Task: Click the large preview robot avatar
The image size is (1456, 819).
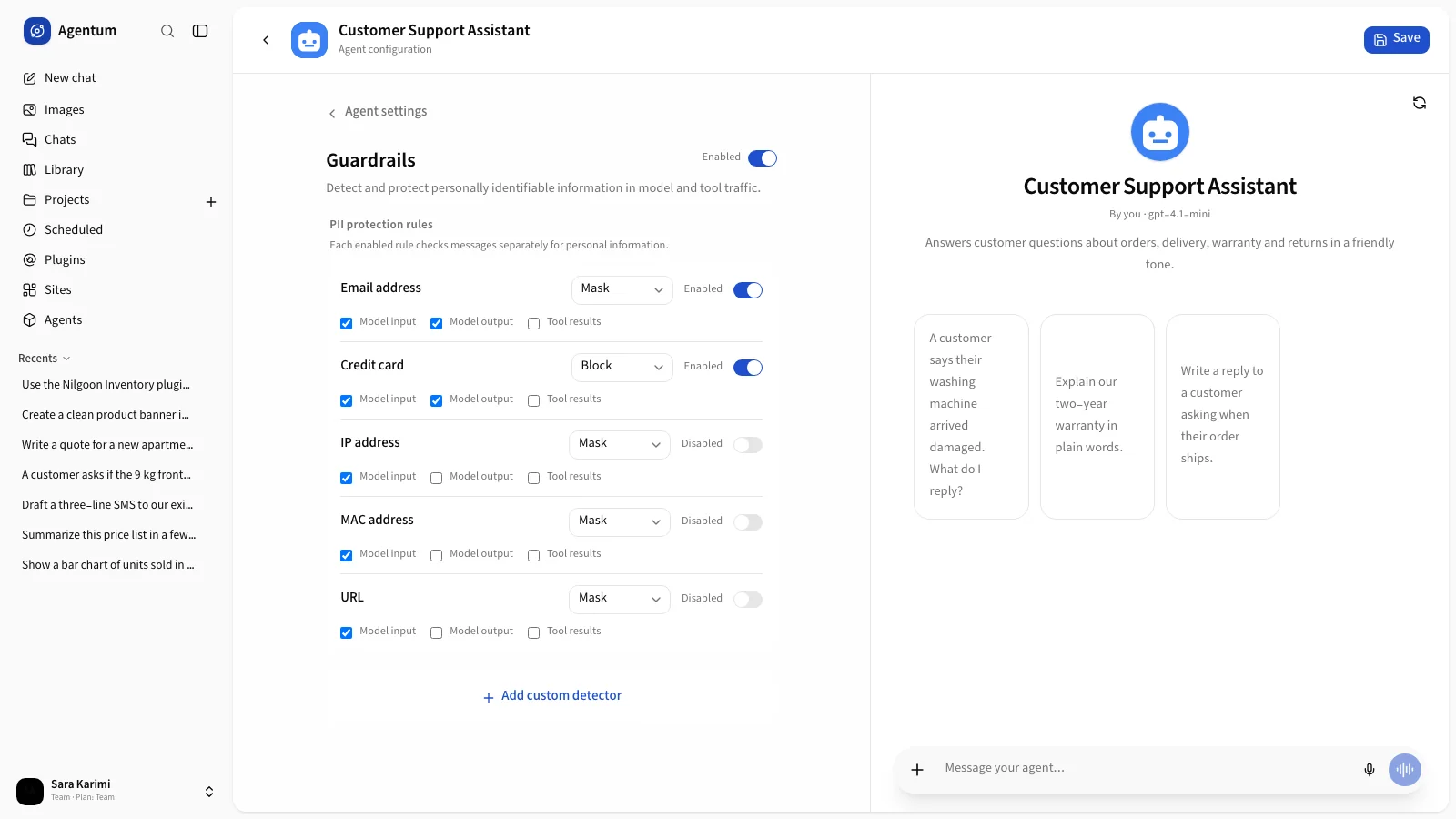Action: coord(1159,132)
